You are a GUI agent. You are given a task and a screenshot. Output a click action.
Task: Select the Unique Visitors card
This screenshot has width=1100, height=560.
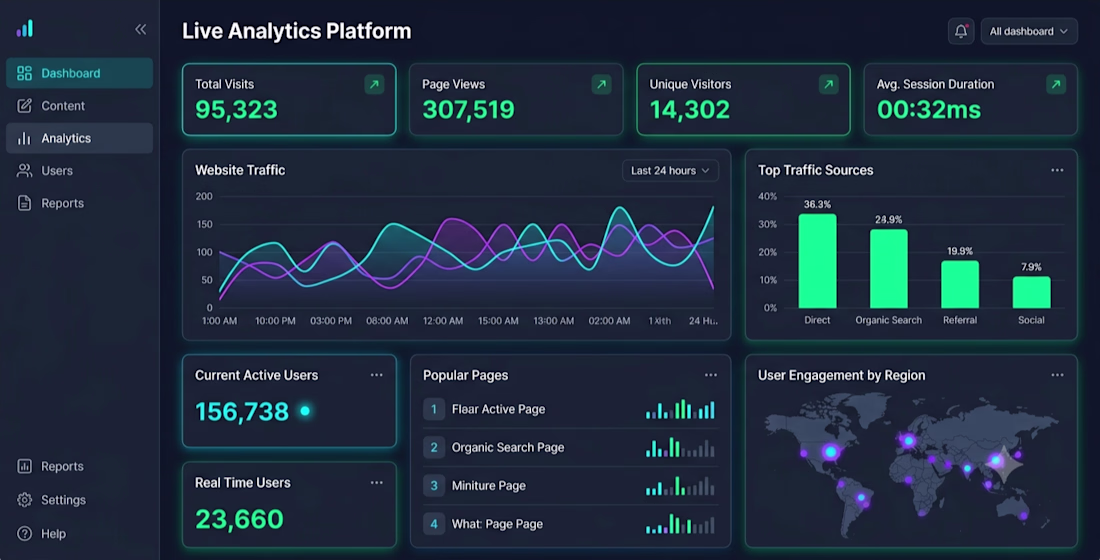coord(744,100)
